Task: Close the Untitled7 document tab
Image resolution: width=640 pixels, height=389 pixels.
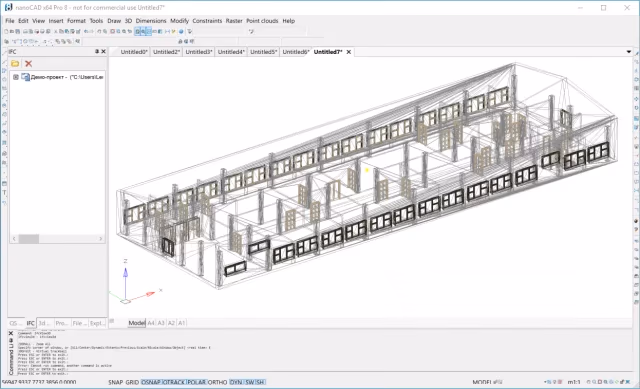Action: 349,52
